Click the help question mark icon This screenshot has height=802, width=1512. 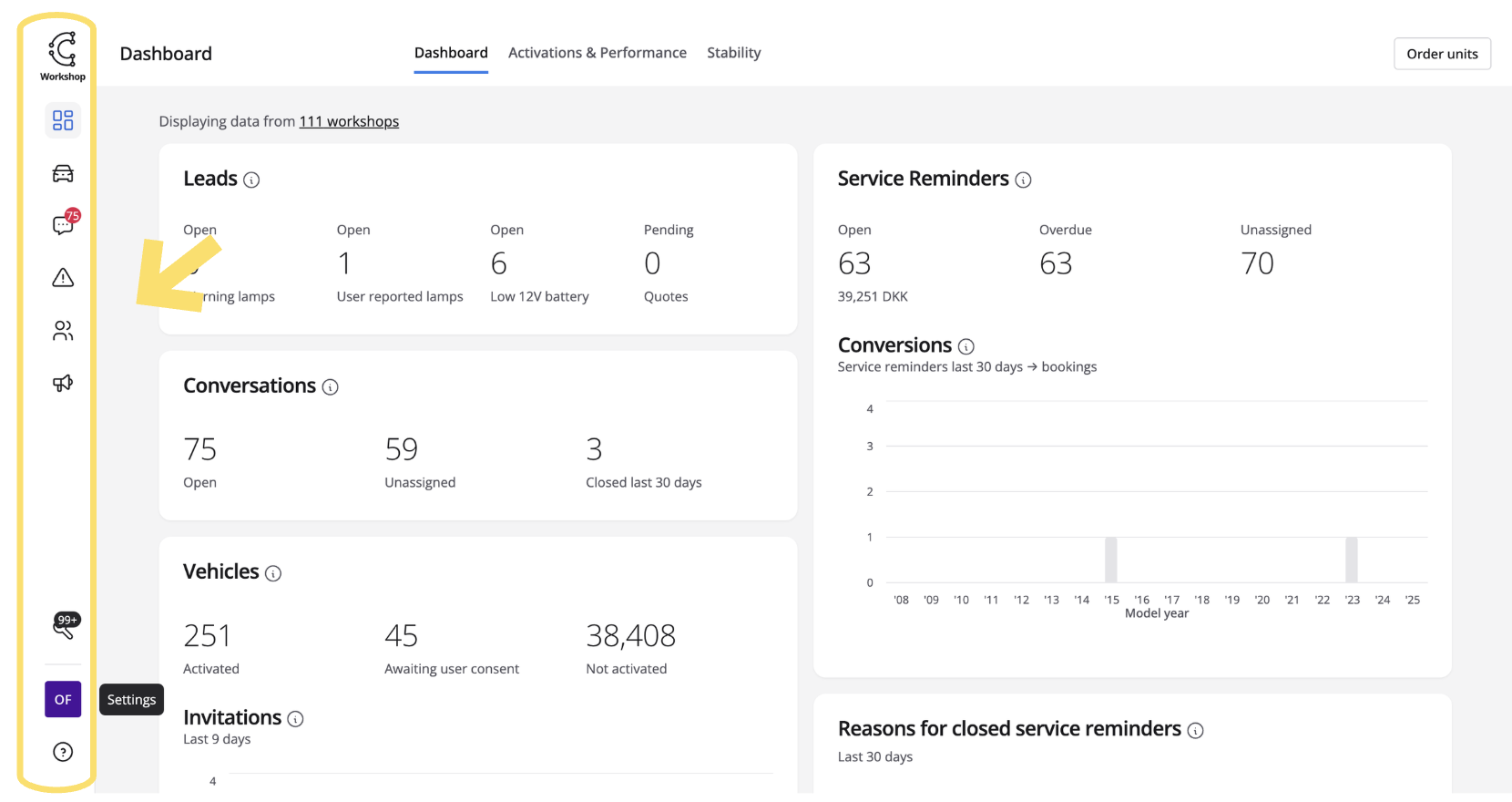tap(63, 752)
